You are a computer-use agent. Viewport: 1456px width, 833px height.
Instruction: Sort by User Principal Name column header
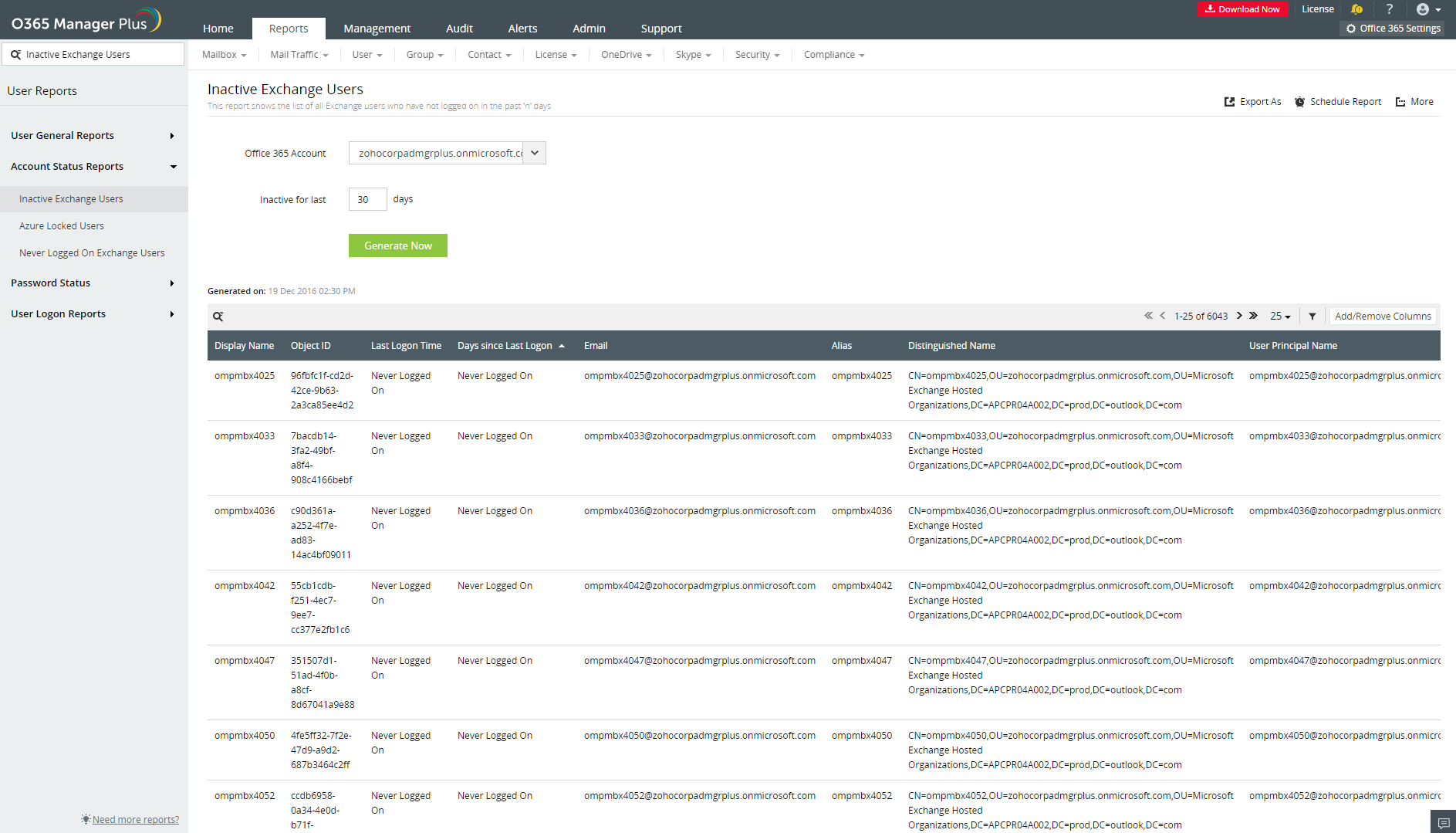pyautogui.click(x=1293, y=346)
